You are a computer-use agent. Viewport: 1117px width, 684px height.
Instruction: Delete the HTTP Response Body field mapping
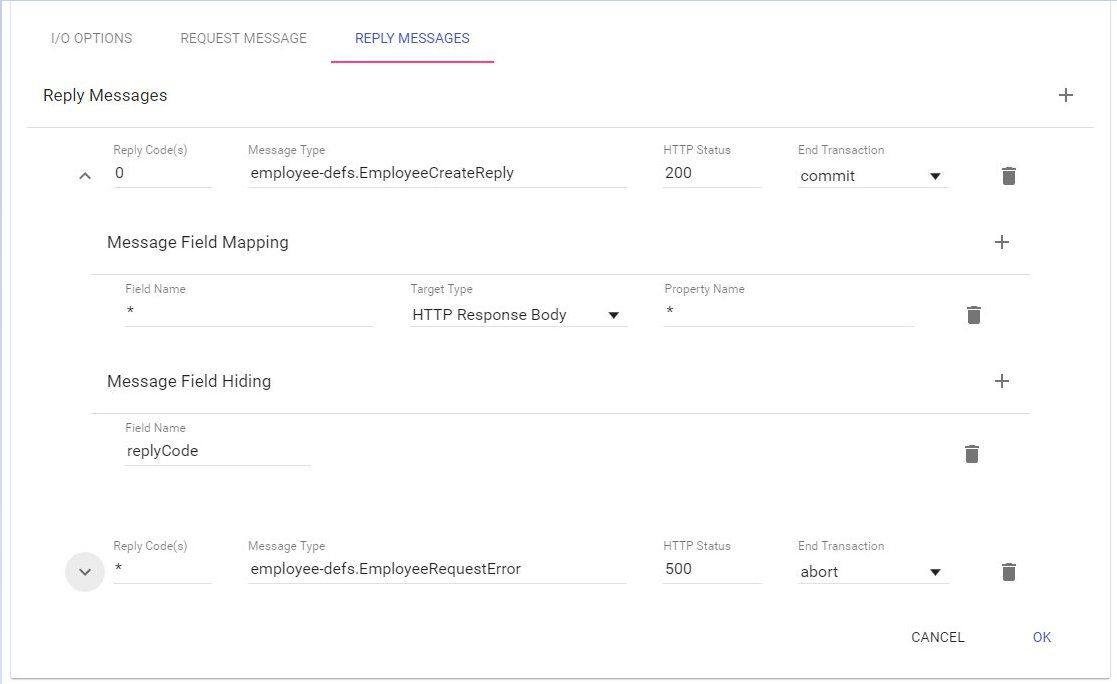click(x=973, y=315)
